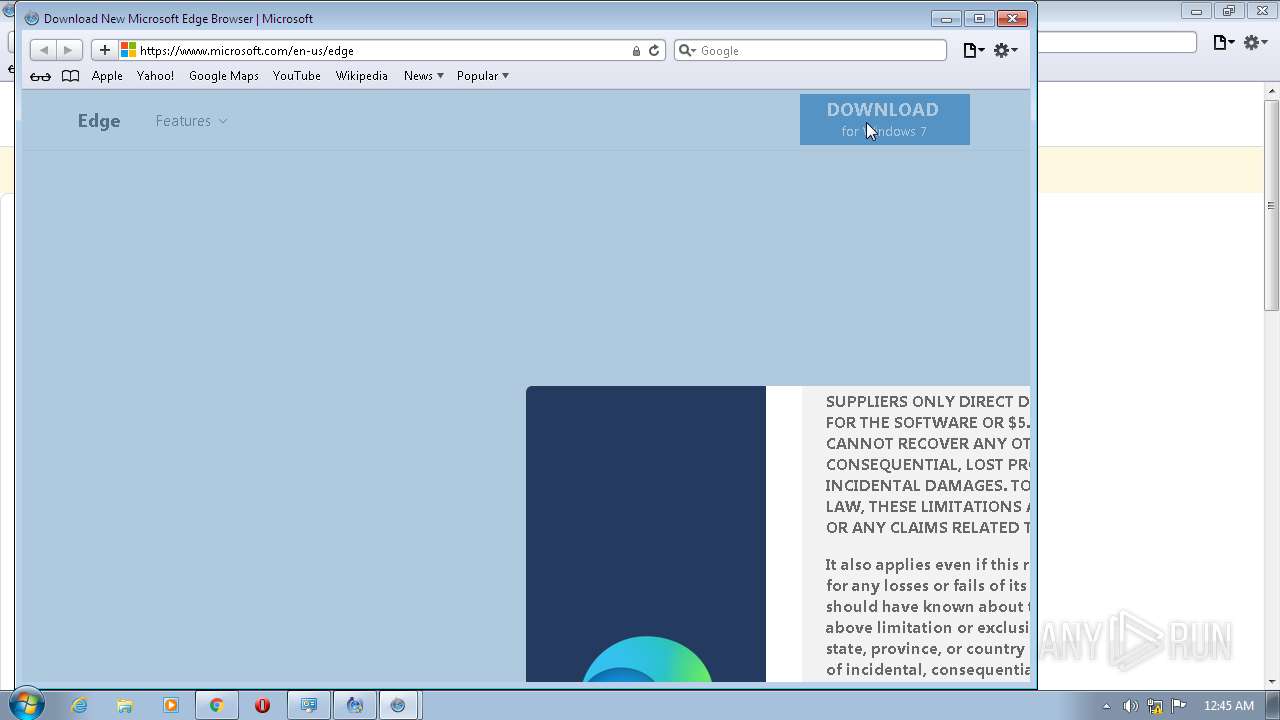Open the magnifier search-engine menu in the Google field
Screen dimensions: 1280x720
click(x=687, y=50)
